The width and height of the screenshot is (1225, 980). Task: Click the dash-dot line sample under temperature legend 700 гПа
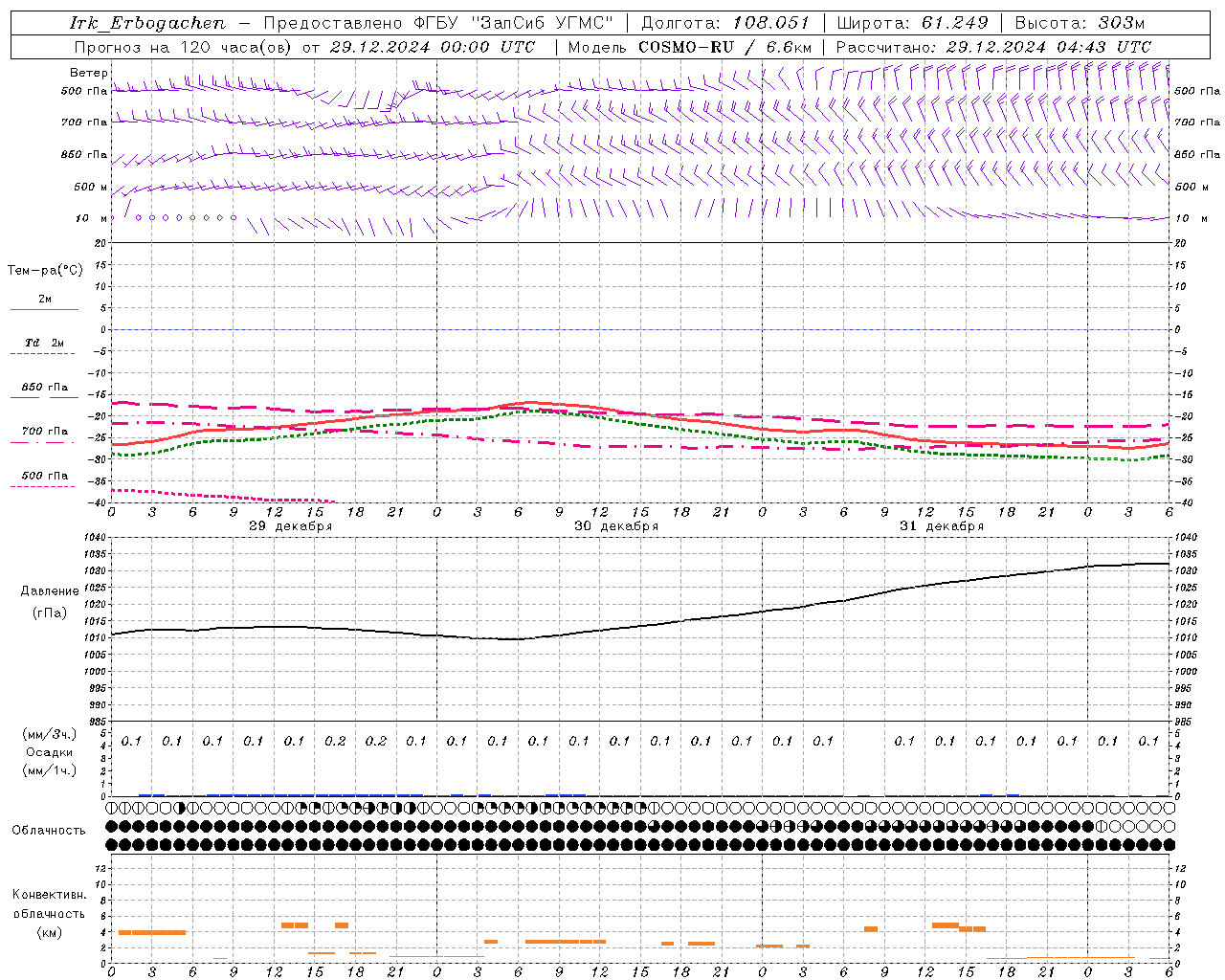(42, 442)
